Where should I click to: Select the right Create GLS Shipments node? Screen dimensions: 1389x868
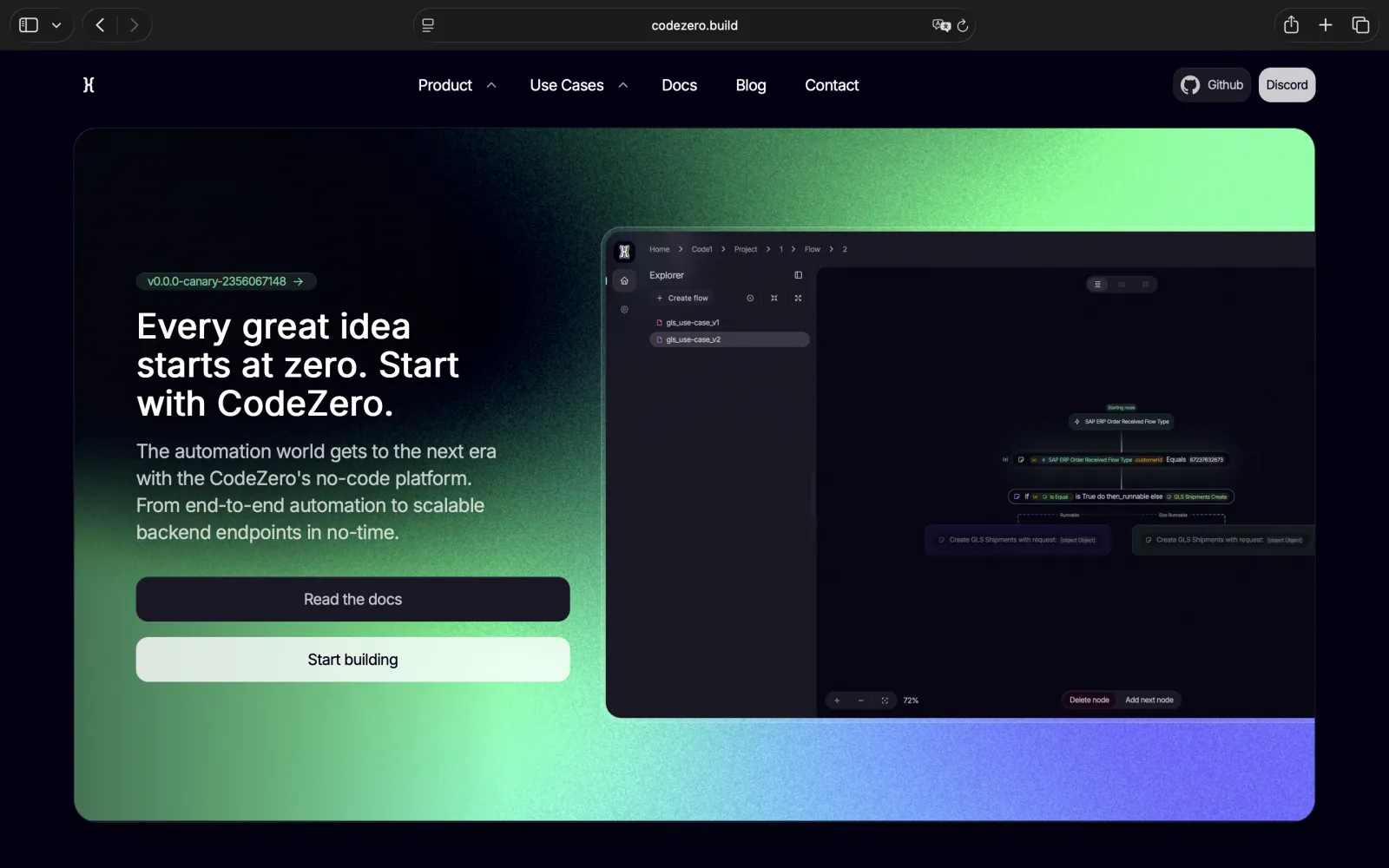1223,540
